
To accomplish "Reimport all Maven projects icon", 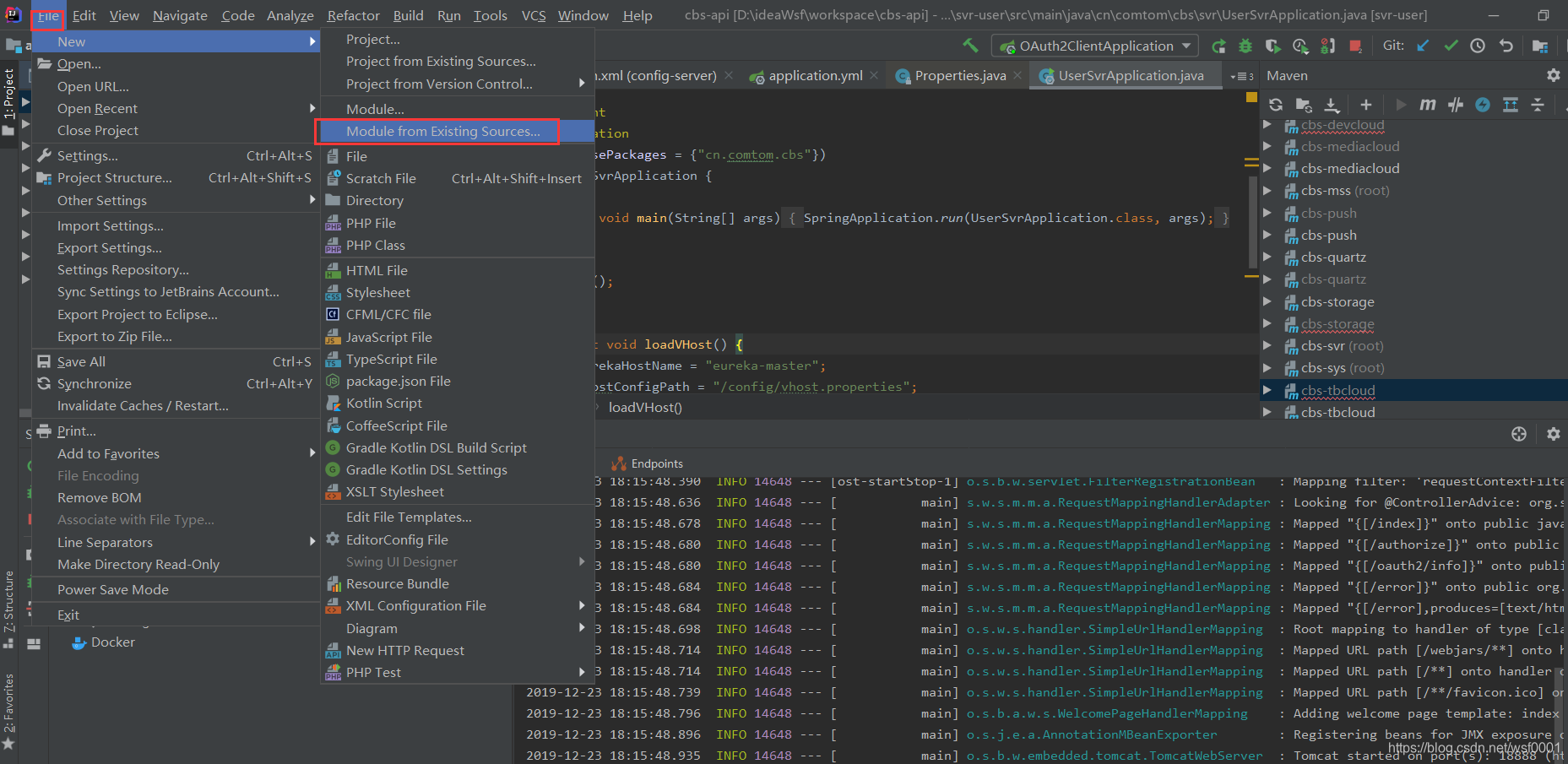I will coord(1276,105).
